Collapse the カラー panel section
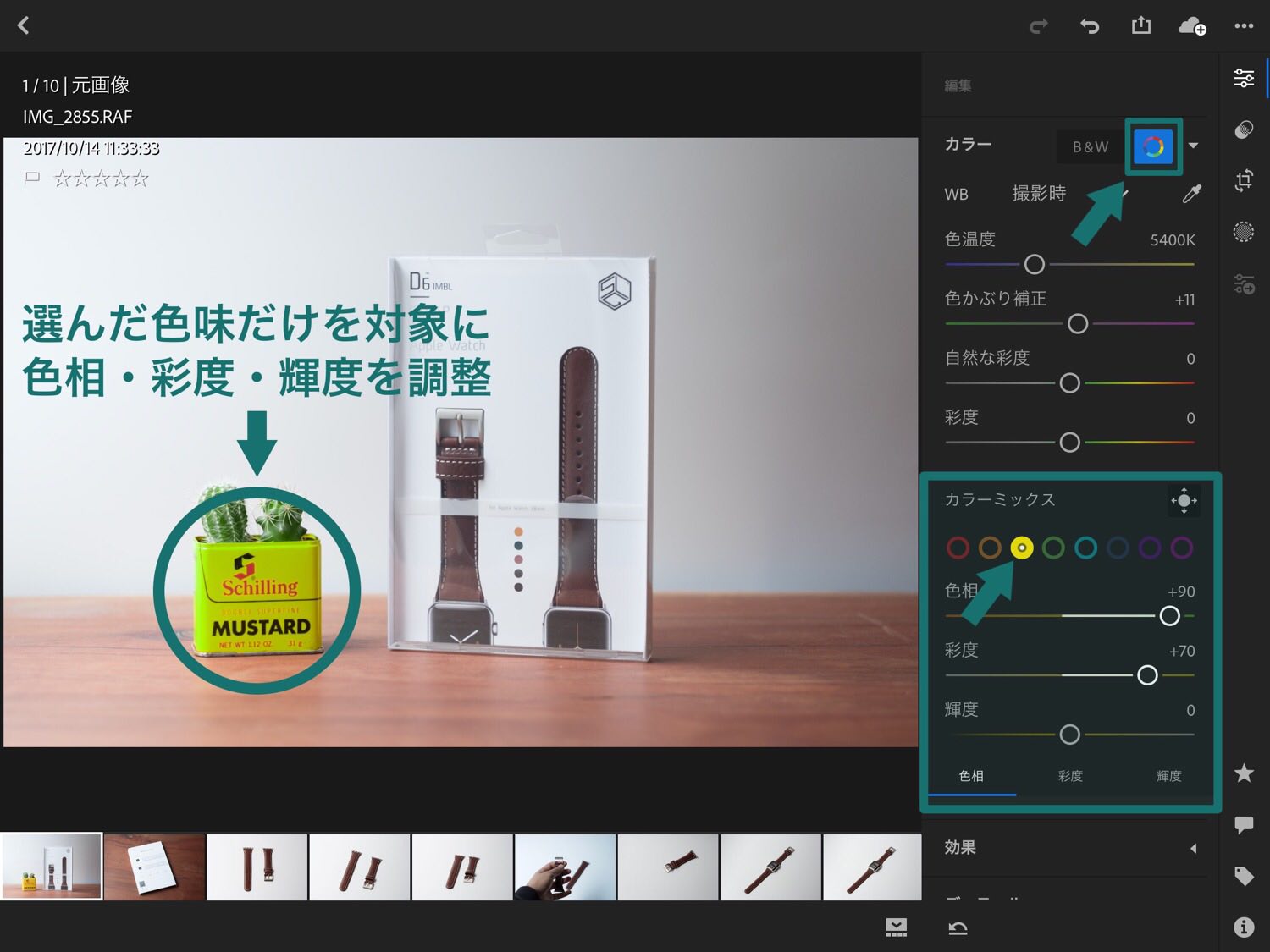The image size is (1270, 952). [x=1193, y=146]
